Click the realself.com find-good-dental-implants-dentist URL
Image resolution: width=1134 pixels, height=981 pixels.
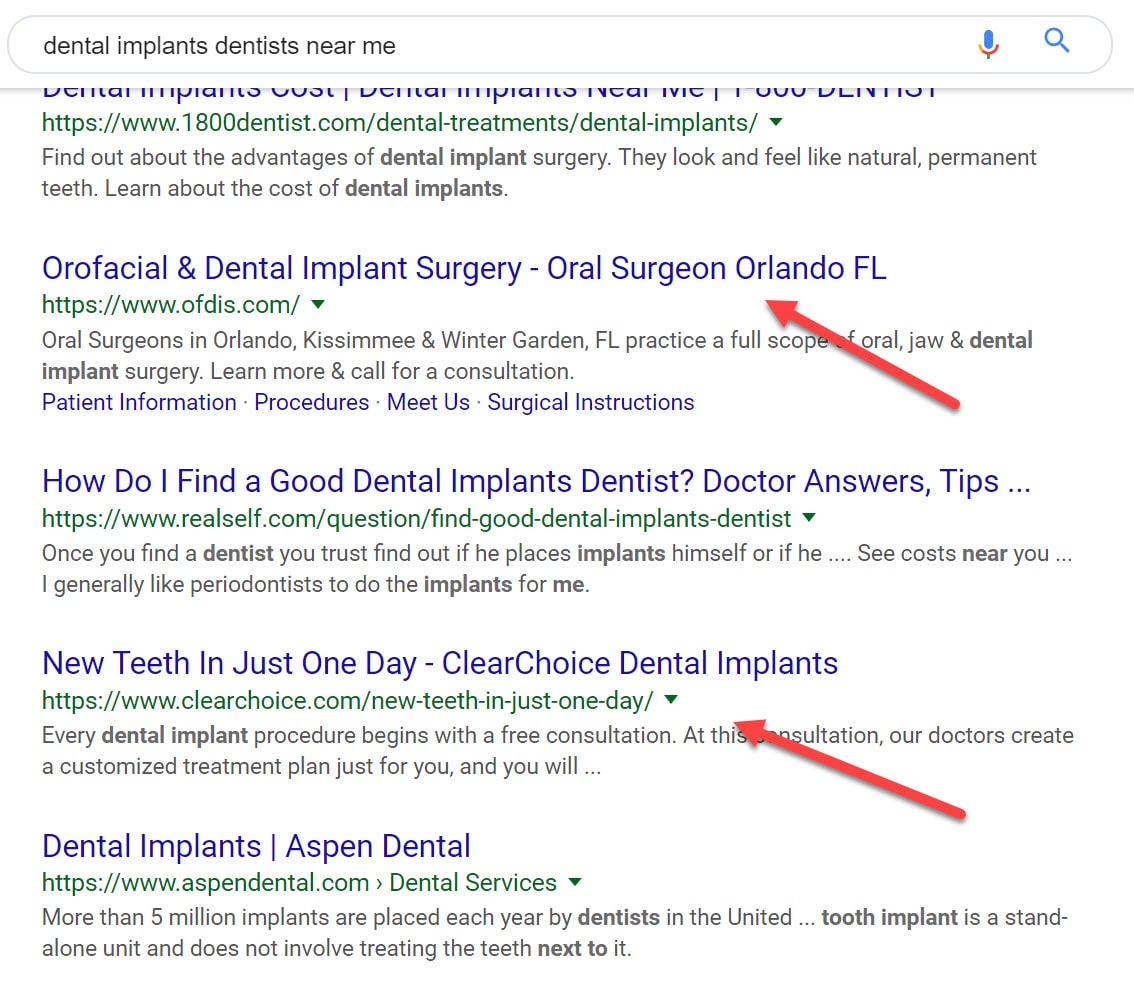417,519
